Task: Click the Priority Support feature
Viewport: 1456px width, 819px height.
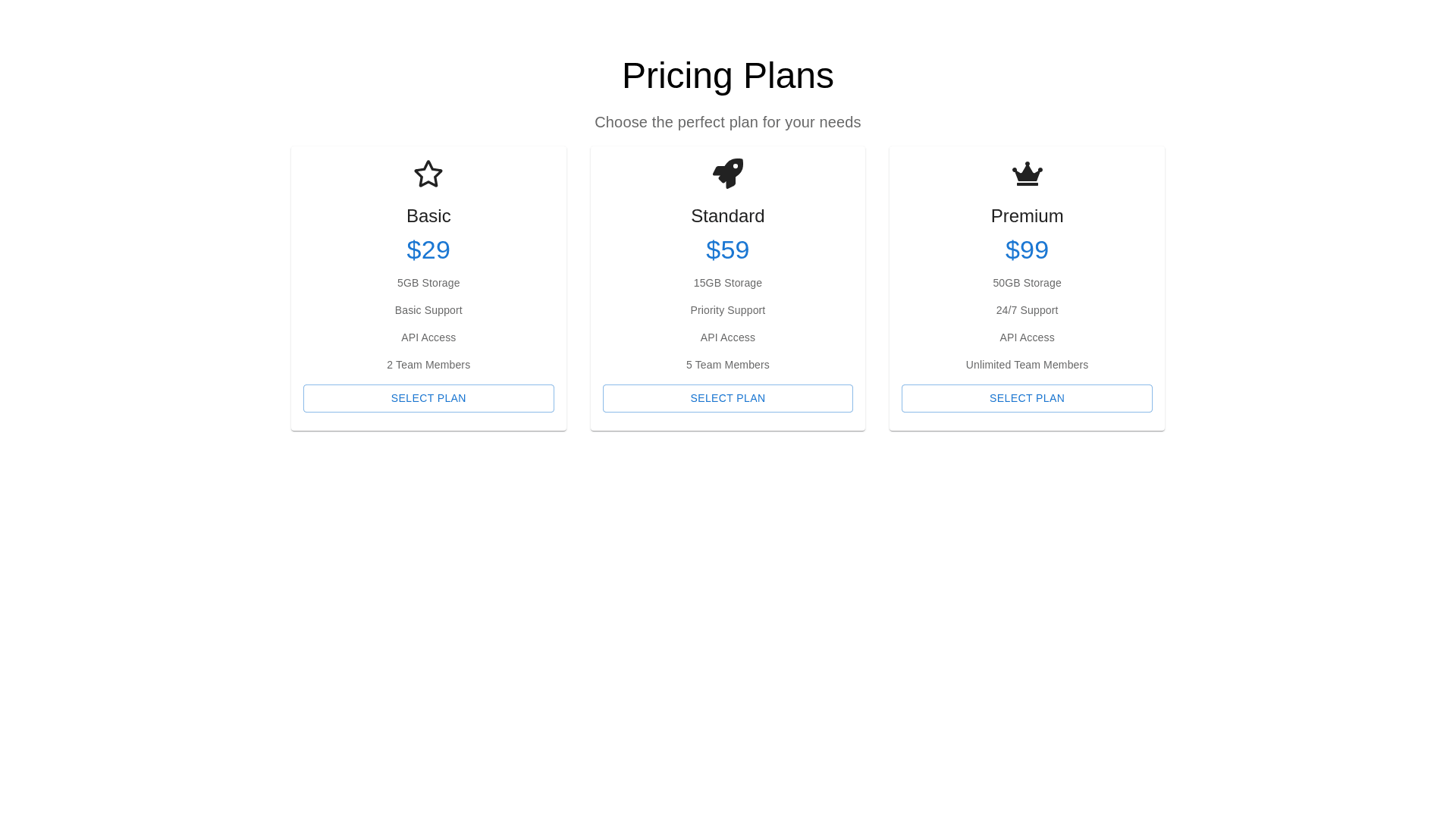Action: point(728,310)
